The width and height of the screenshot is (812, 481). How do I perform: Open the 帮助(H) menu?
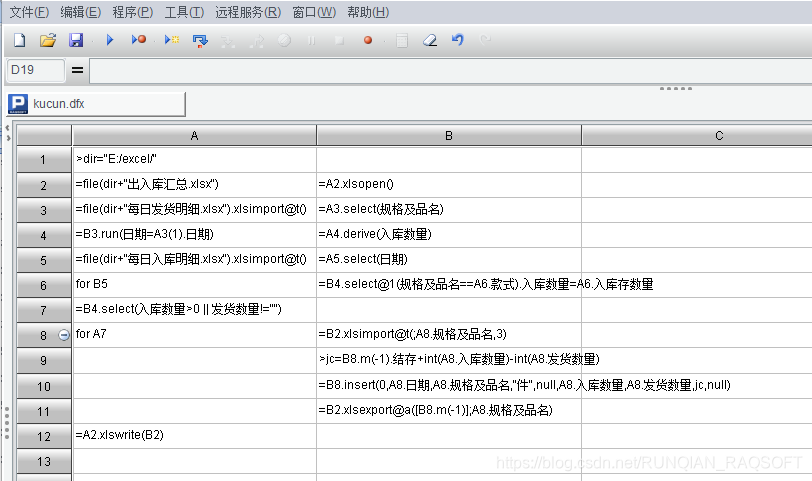coord(368,12)
